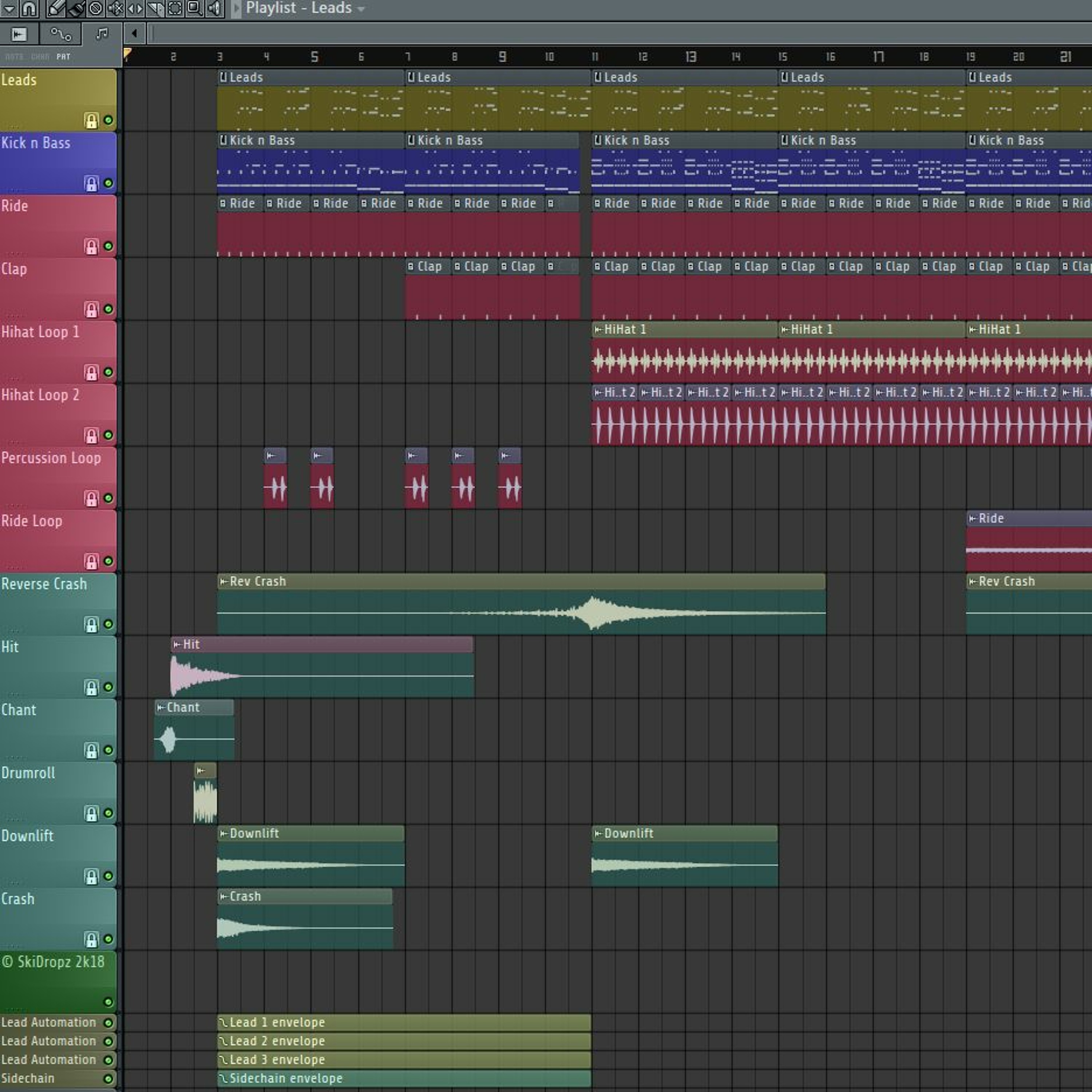Open menu icon of first Kick n Bass clip
The width and height of the screenshot is (1092, 1092).
click(223, 140)
